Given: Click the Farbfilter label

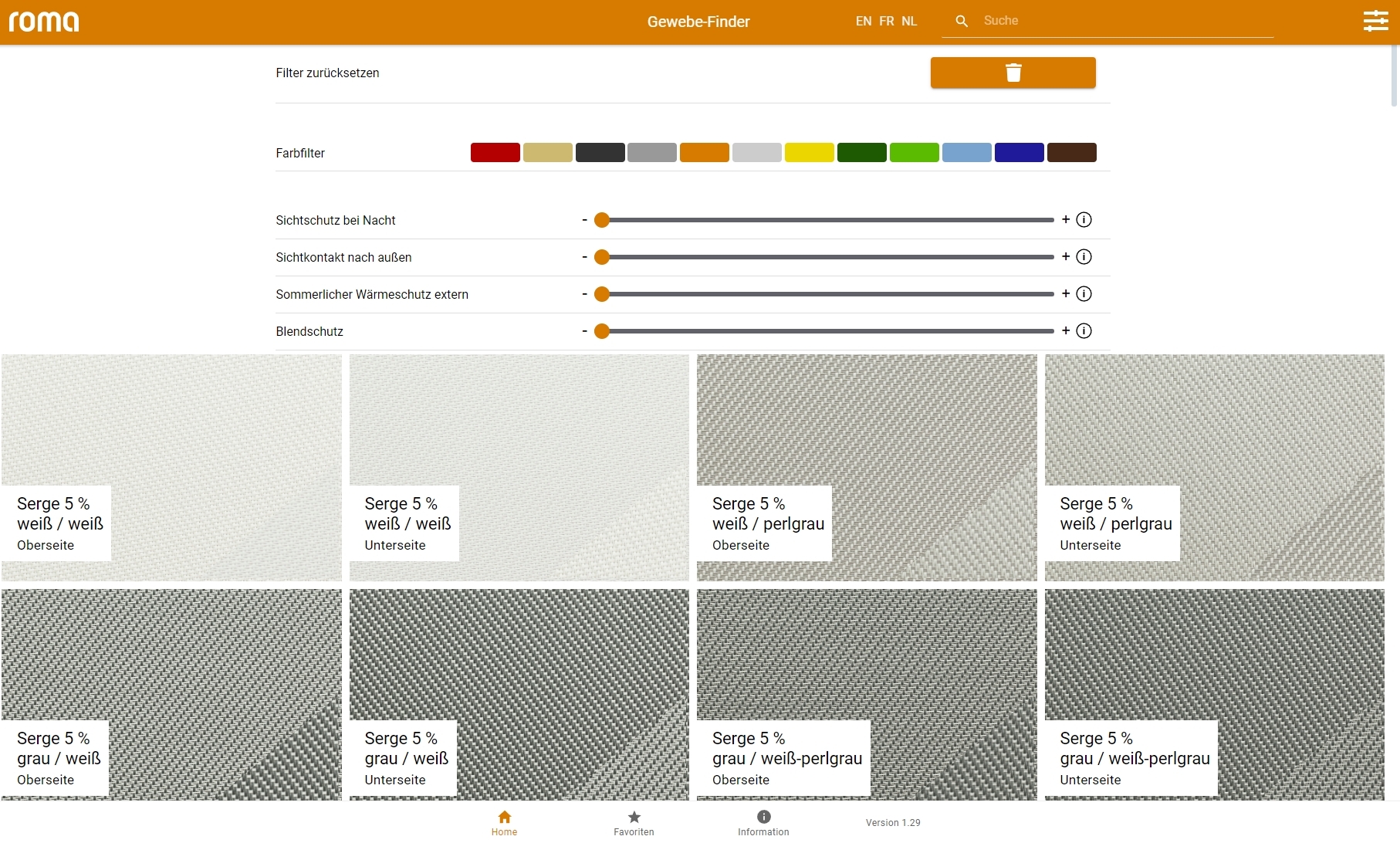Looking at the screenshot, I should coord(300,153).
